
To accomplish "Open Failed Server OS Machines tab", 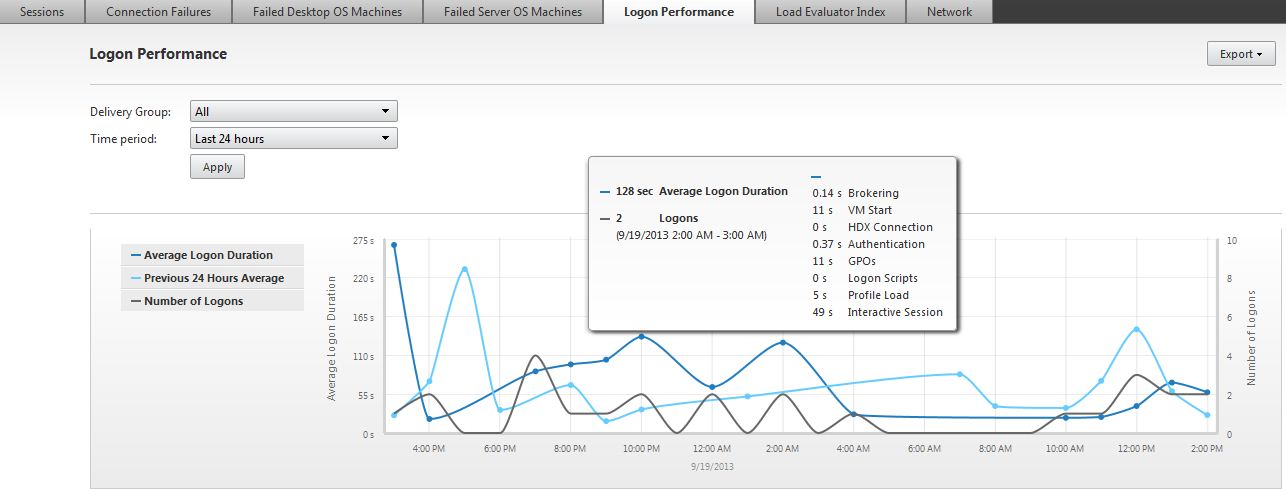I will point(514,12).
